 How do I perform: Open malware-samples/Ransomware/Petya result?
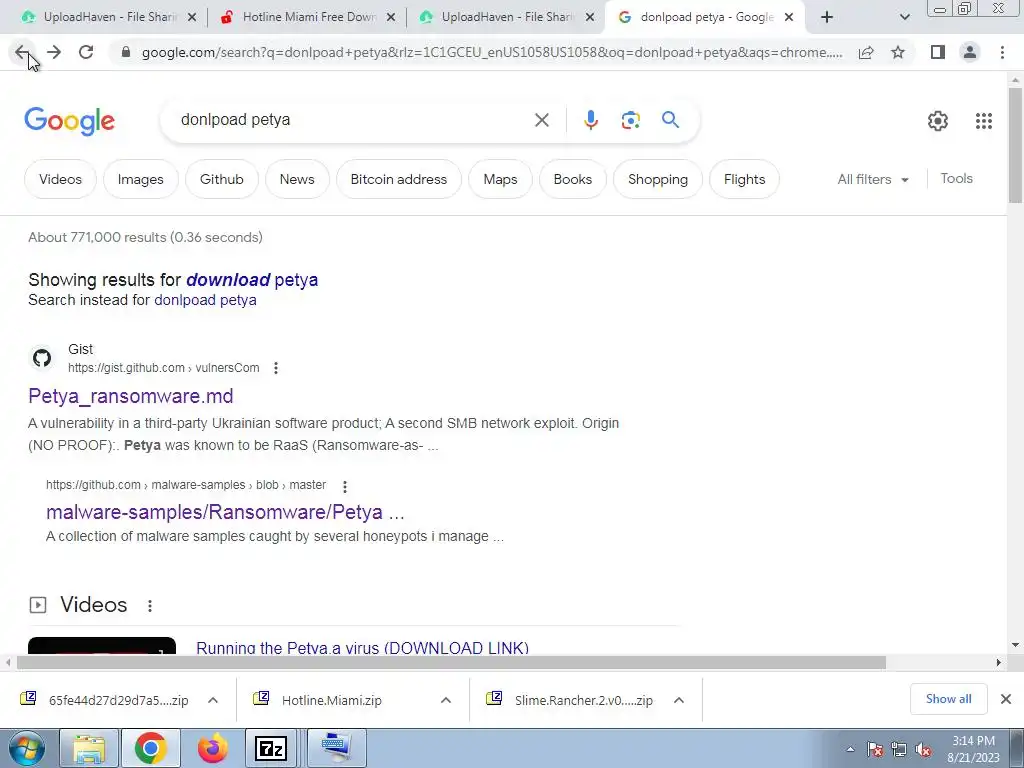click(x=225, y=512)
